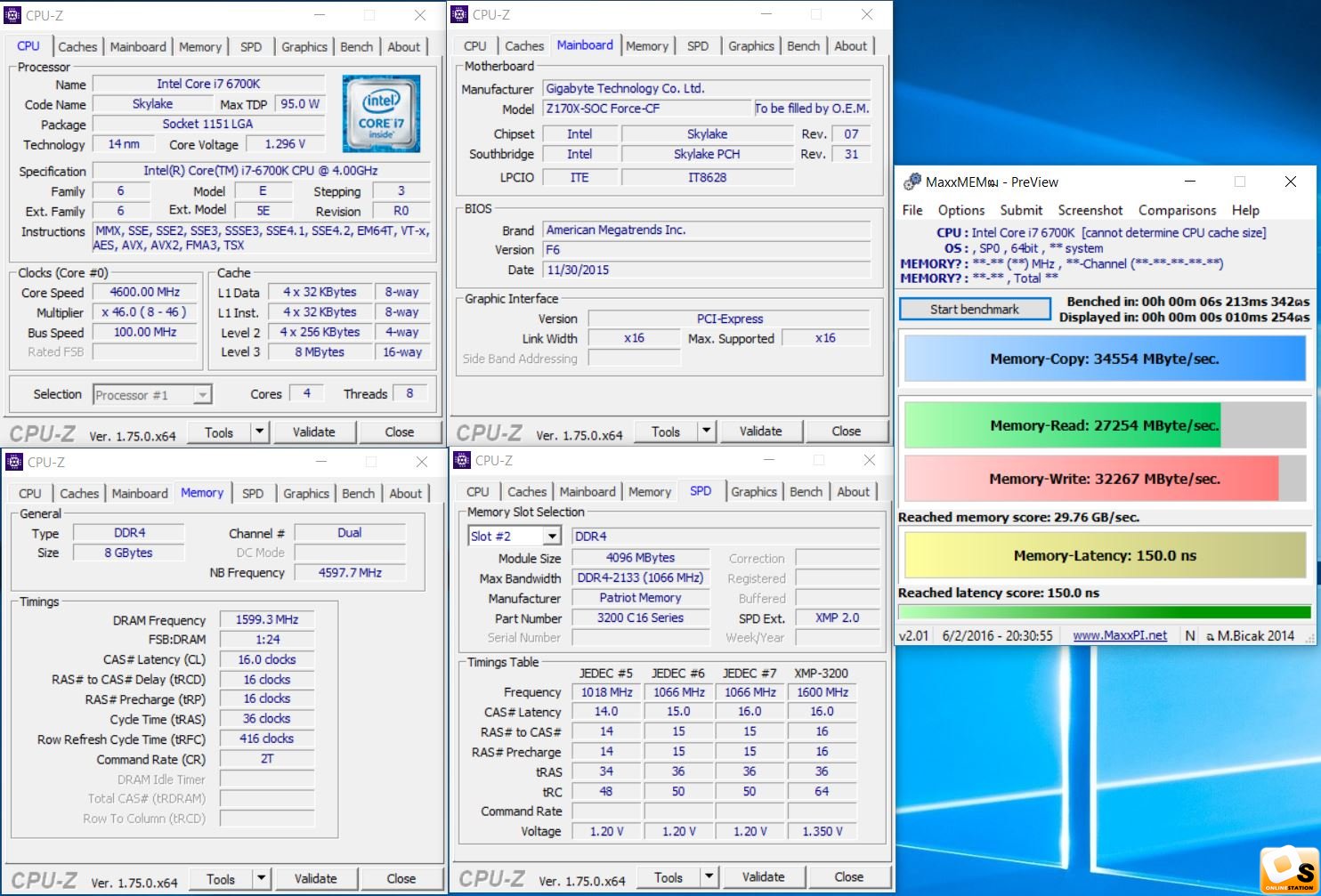Click CPU-Z app icon in CPU window title
The image size is (1321, 896).
pyautogui.click(x=12, y=15)
